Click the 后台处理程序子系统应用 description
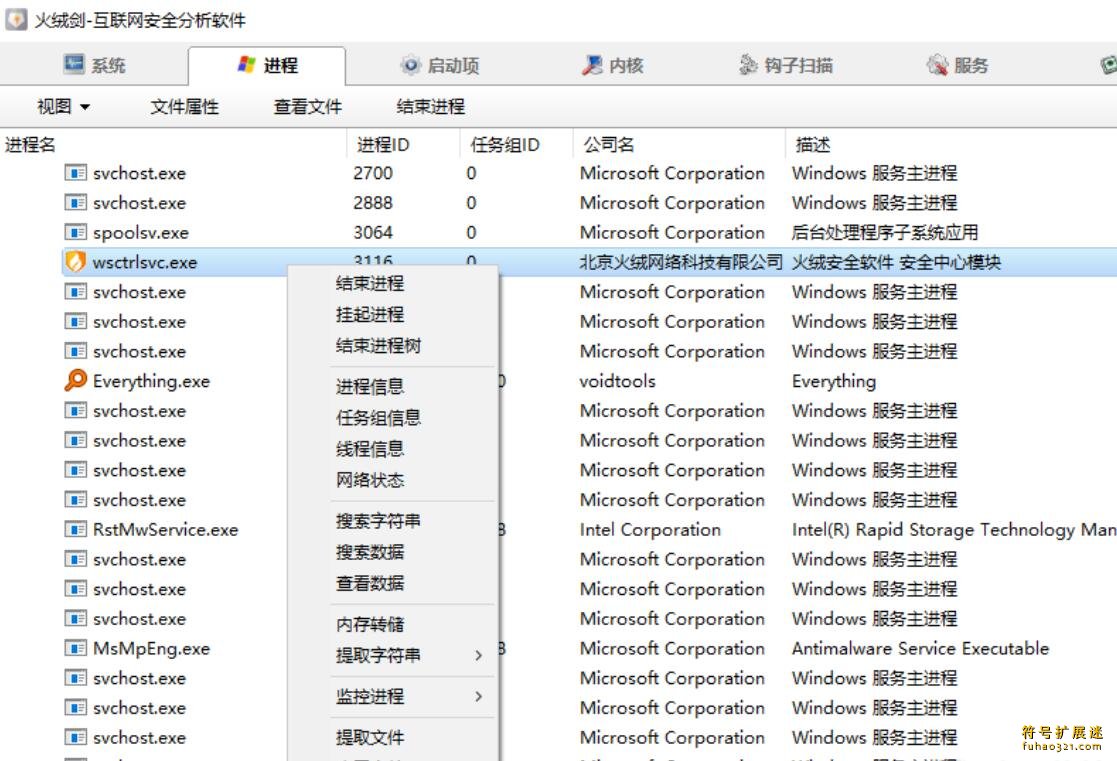 (885, 233)
